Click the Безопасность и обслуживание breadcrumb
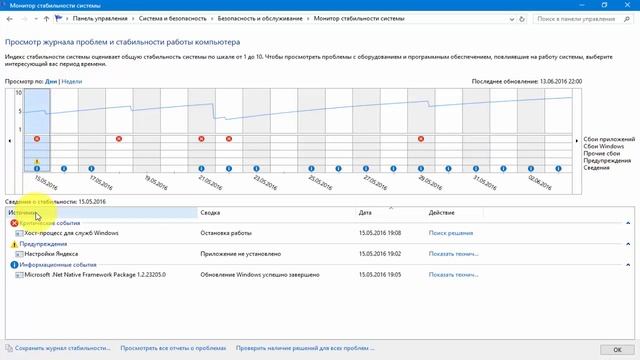Image resolution: width=640 pixels, height=360 pixels. click(x=260, y=19)
